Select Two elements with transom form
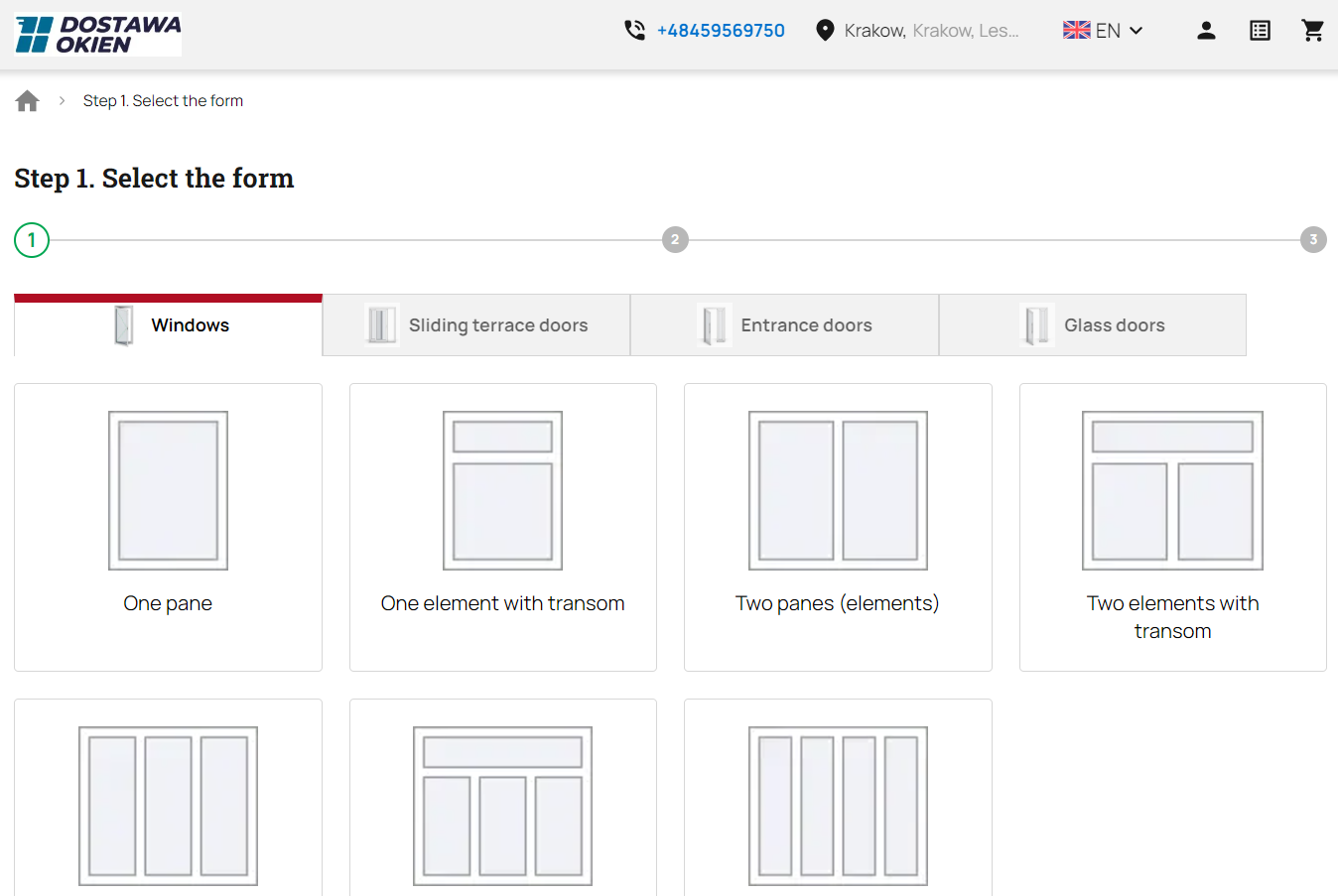Screen dimensions: 1338x896 coord(1172,527)
